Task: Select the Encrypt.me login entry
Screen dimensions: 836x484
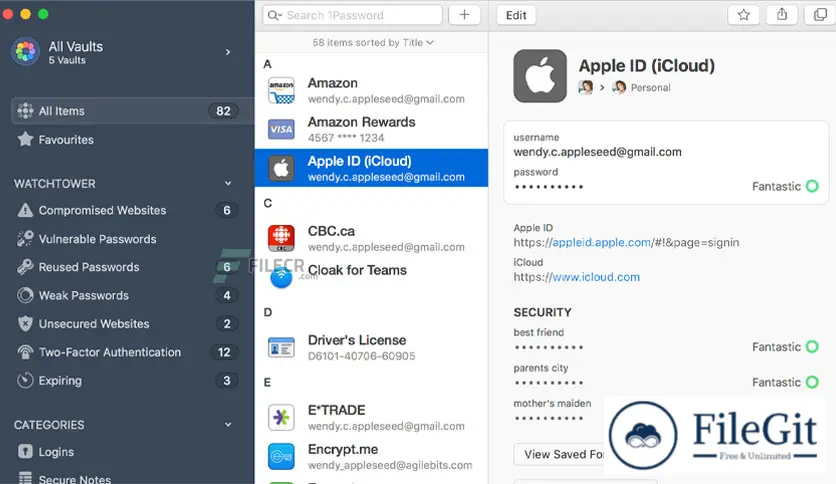Action: 371,456
